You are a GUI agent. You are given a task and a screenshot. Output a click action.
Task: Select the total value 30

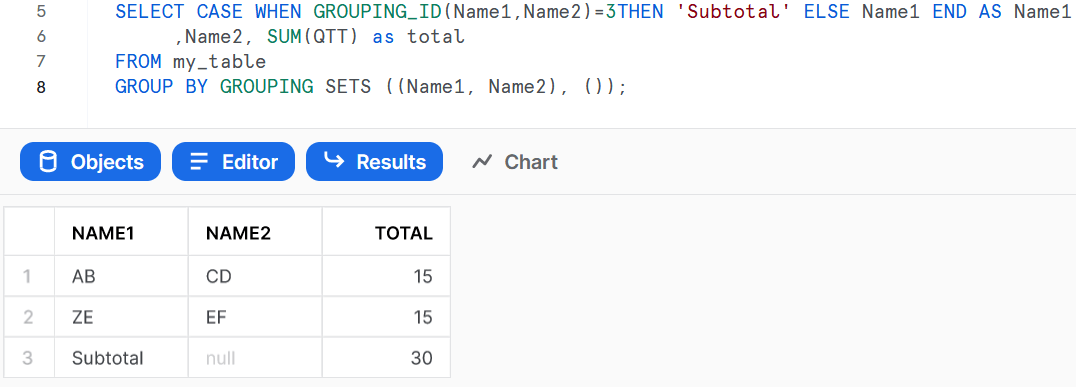386,357
